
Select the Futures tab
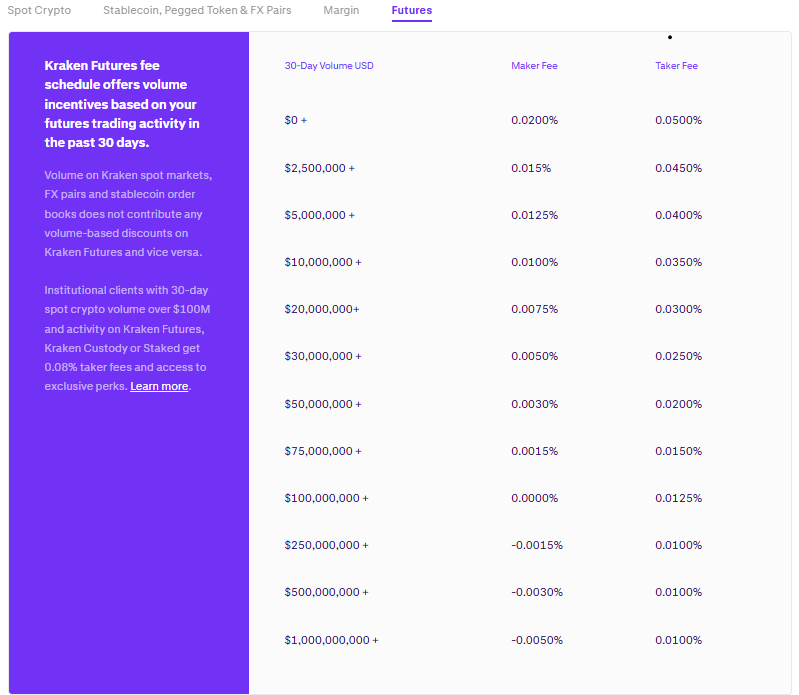[x=412, y=10]
